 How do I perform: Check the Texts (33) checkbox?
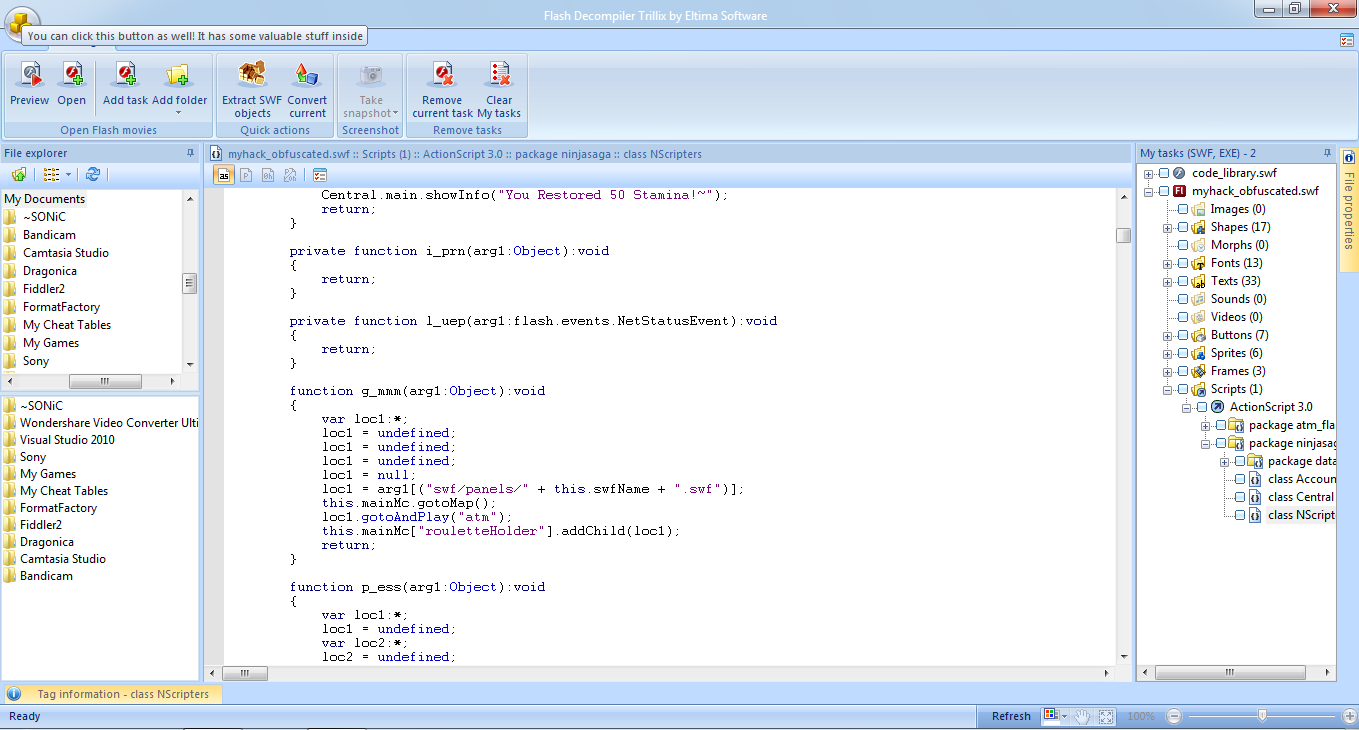(x=1183, y=281)
